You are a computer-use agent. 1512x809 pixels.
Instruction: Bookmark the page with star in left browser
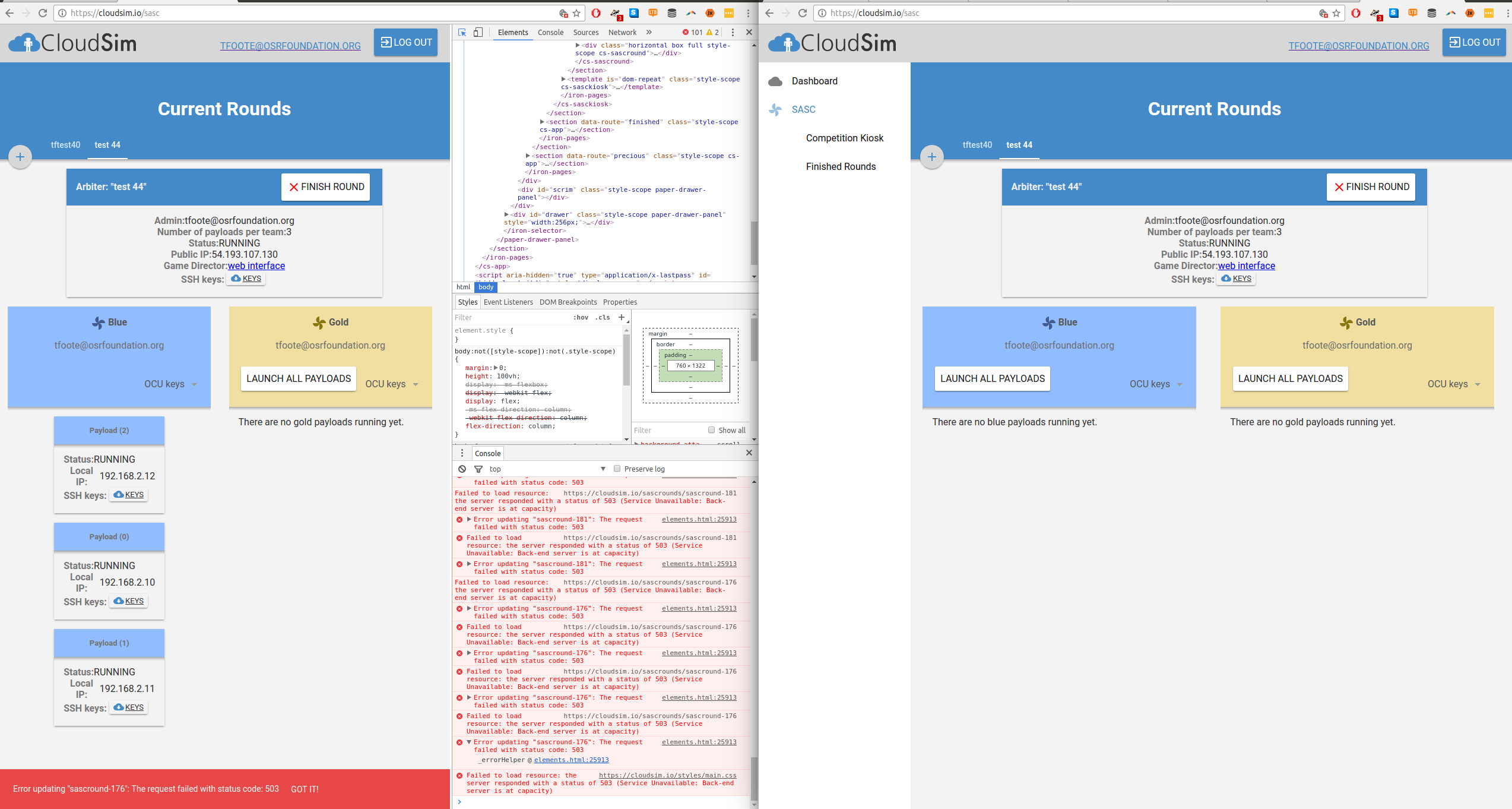(576, 13)
